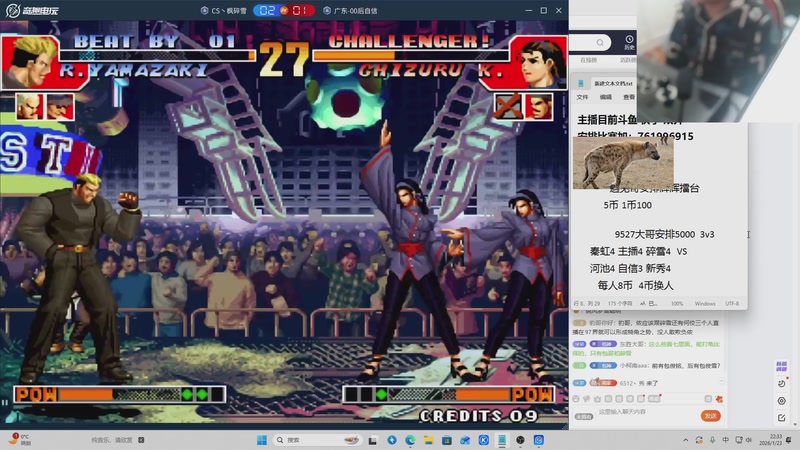Click the hyena image in the notepad overlay

point(623,163)
